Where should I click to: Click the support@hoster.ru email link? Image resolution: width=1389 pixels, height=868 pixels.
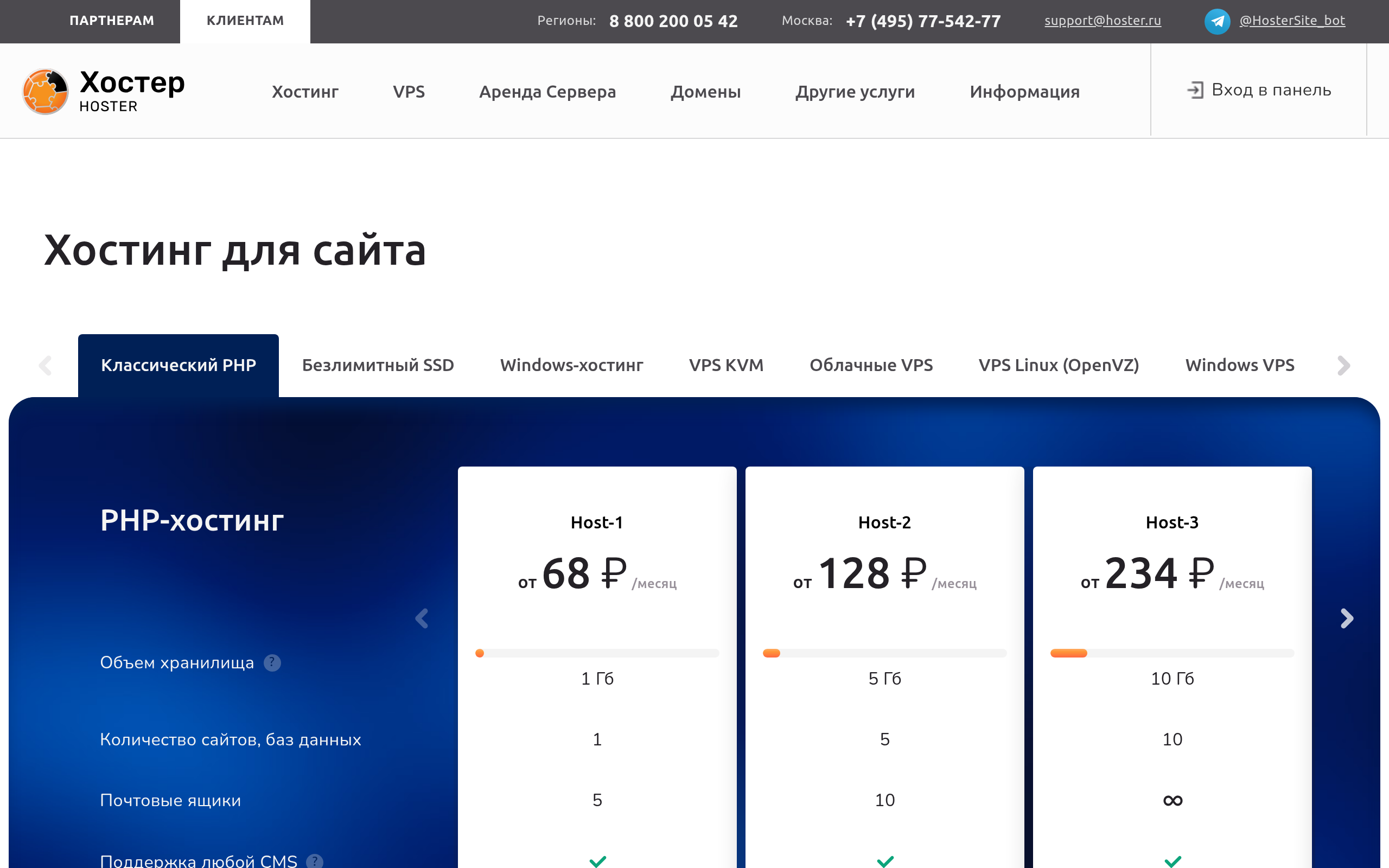tap(1103, 21)
